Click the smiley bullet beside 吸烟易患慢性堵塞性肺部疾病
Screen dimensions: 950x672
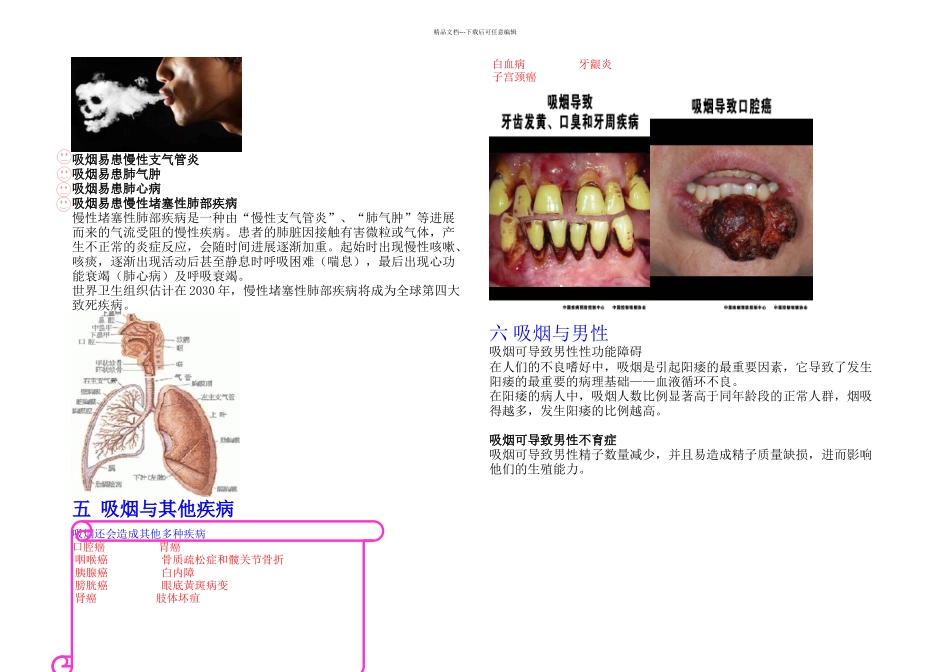pos(64,204)
